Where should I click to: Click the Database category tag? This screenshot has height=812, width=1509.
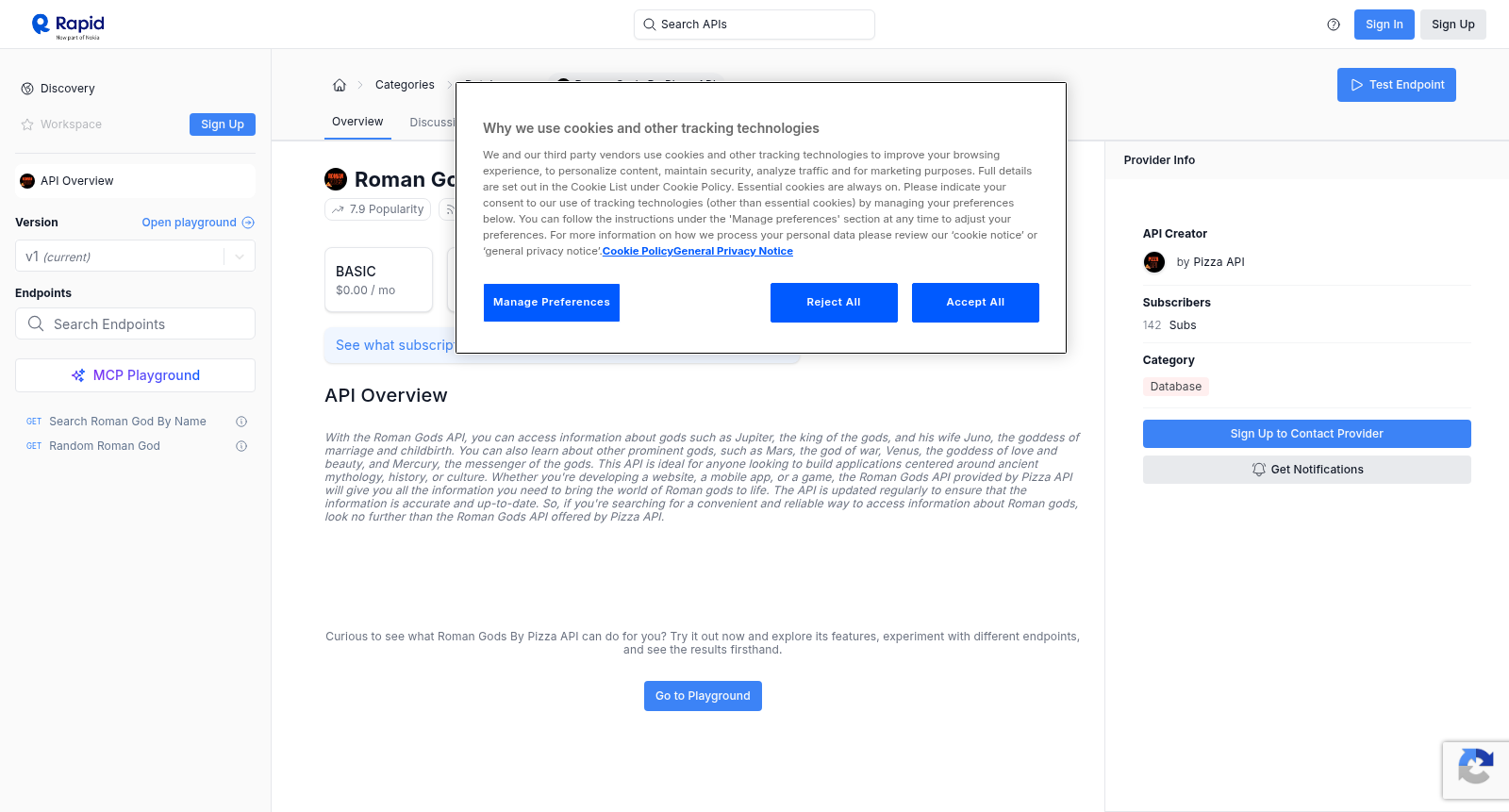coord(1175,387)
